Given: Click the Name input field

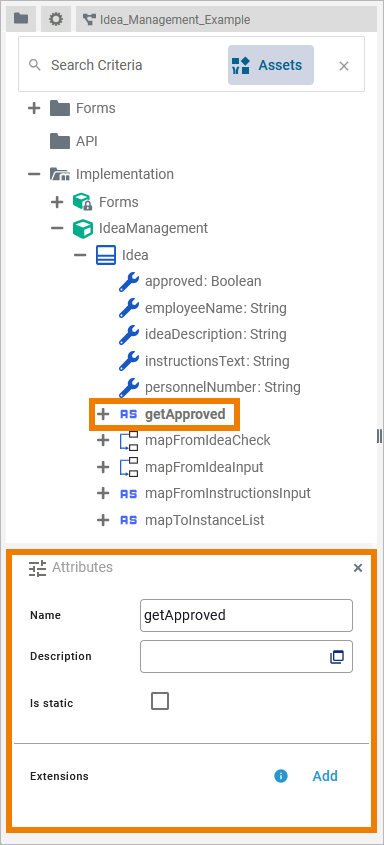Looking at the screenshot, I should click(x=246, y=615).
